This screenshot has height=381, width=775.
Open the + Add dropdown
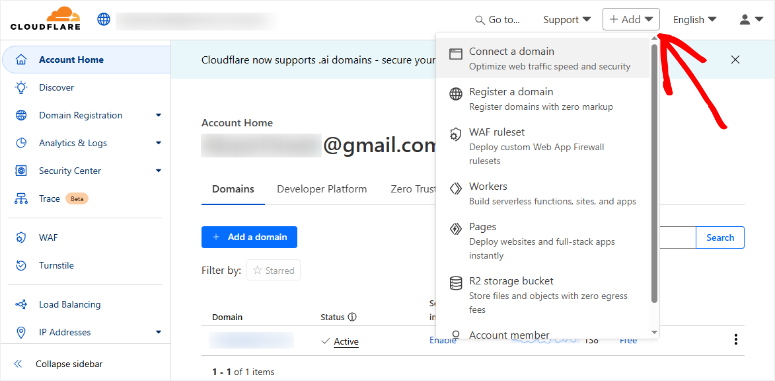click(x=631, y=20)
